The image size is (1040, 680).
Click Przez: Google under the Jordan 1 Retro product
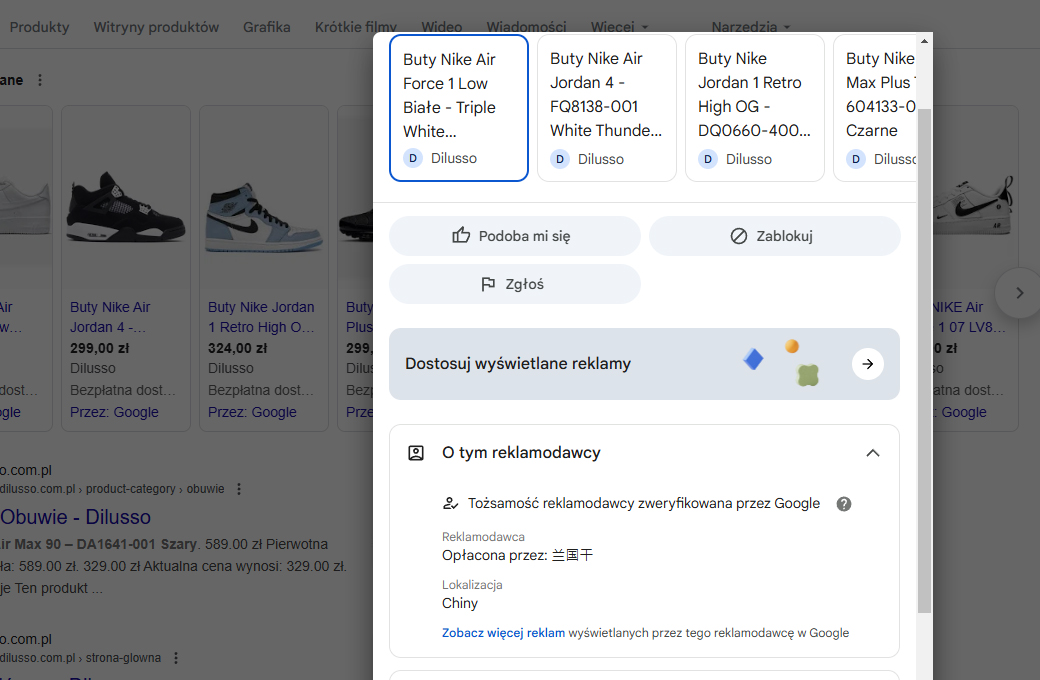coord(252,412)
